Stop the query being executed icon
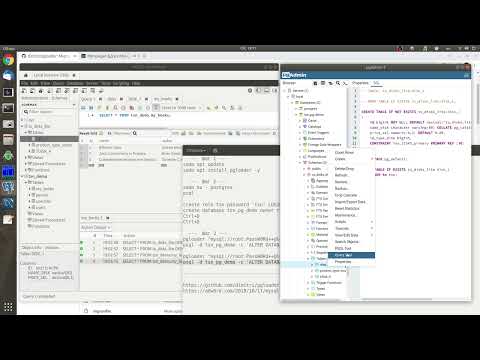The height and width of the screenshot is (360, 480). coord(123,108)
